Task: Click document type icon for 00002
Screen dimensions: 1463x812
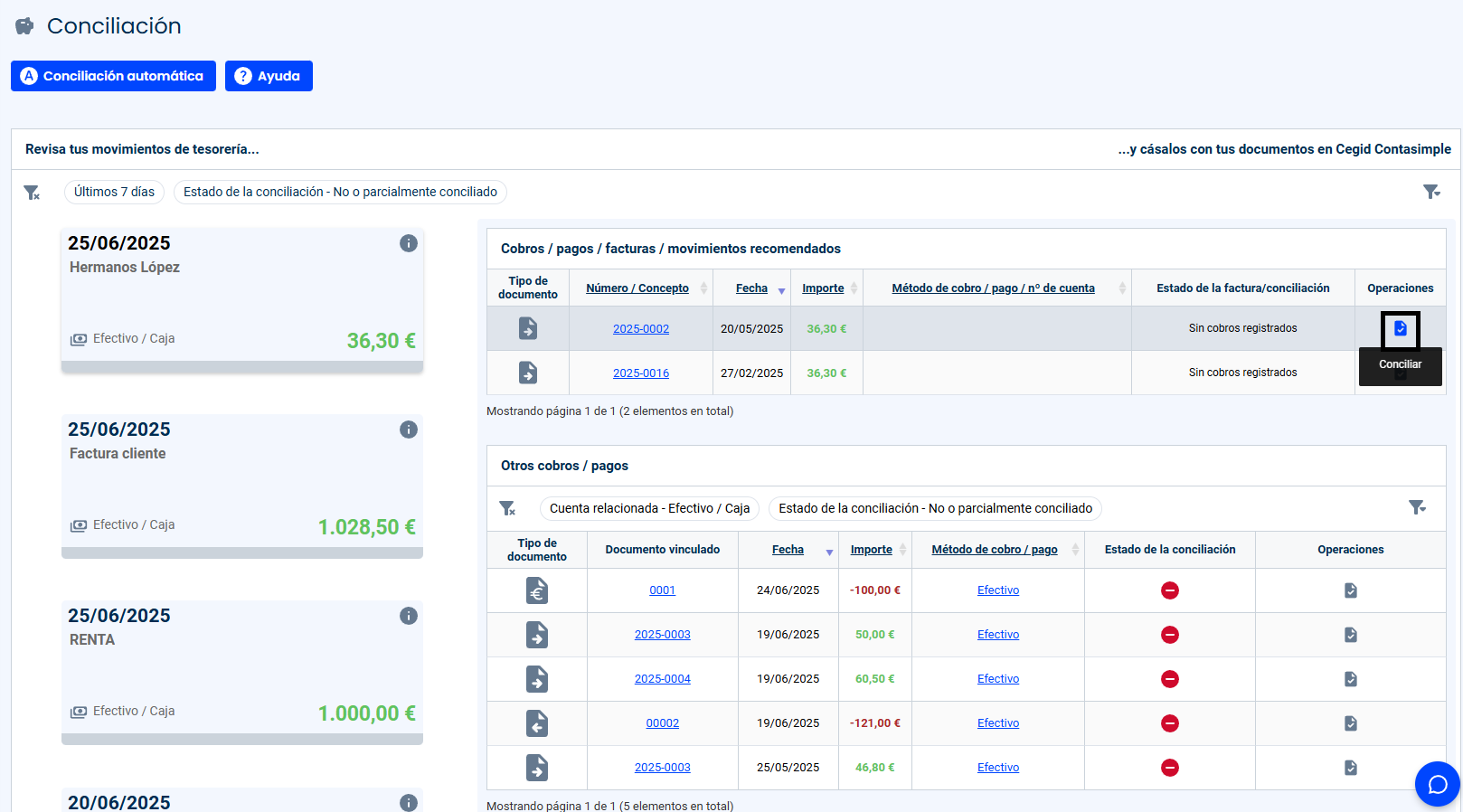Action: click(x=537, y=723)
